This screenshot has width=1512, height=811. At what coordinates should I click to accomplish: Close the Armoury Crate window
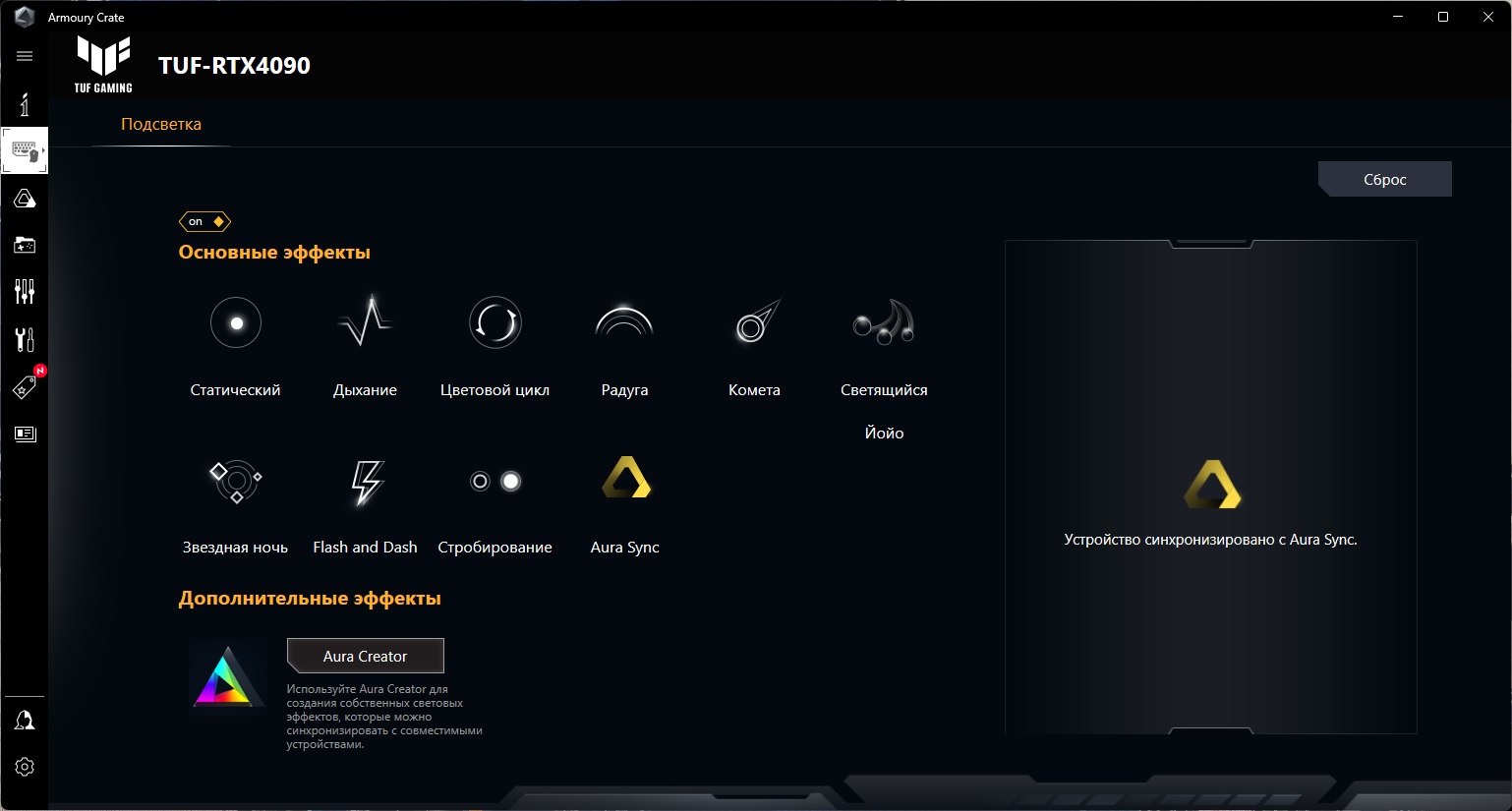[x=1488, y=17]
